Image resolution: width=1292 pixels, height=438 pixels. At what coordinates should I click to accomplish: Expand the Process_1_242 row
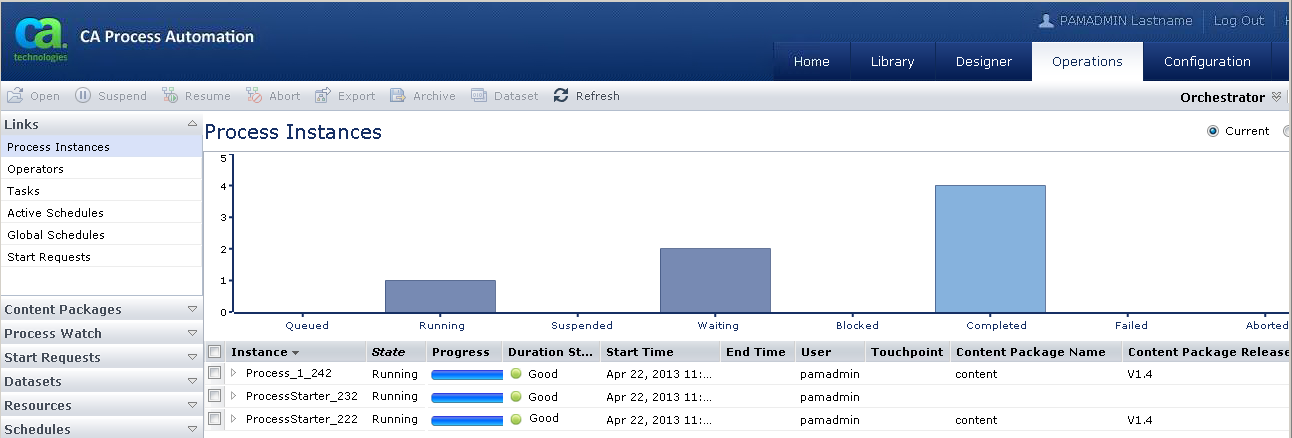234,373
